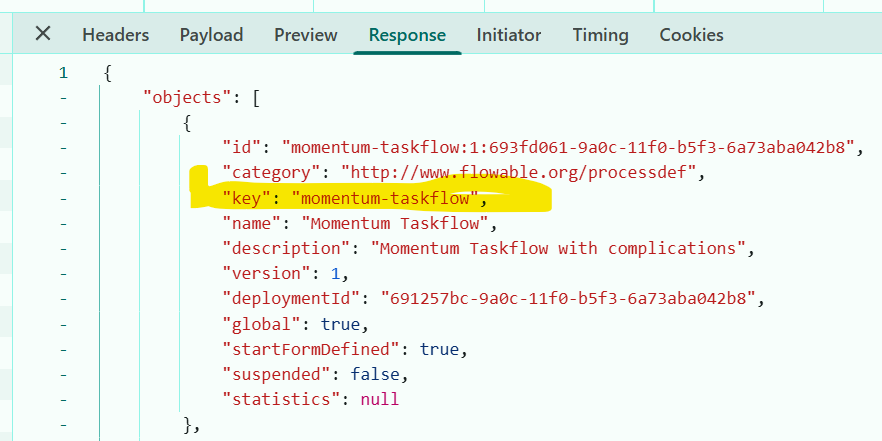This screenshot has width=882, height=441.
Task: Switch to the Payload tab
Action: coord(211,35)
